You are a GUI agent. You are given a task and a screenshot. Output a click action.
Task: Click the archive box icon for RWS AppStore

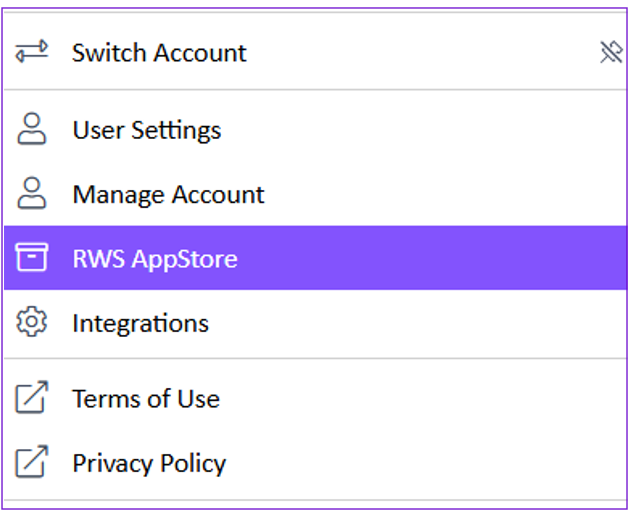pos(32,257)
